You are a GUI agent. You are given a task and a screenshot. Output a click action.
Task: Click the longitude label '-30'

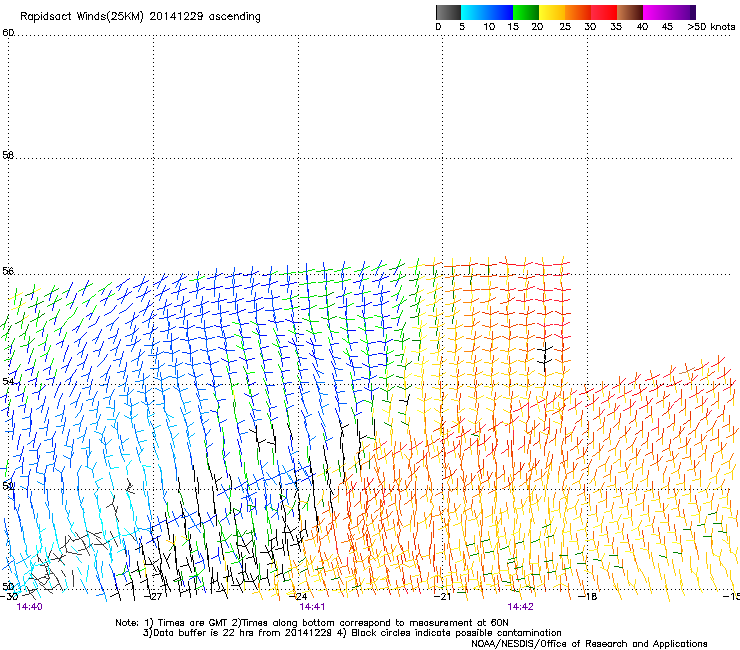[x=9, y=597]
